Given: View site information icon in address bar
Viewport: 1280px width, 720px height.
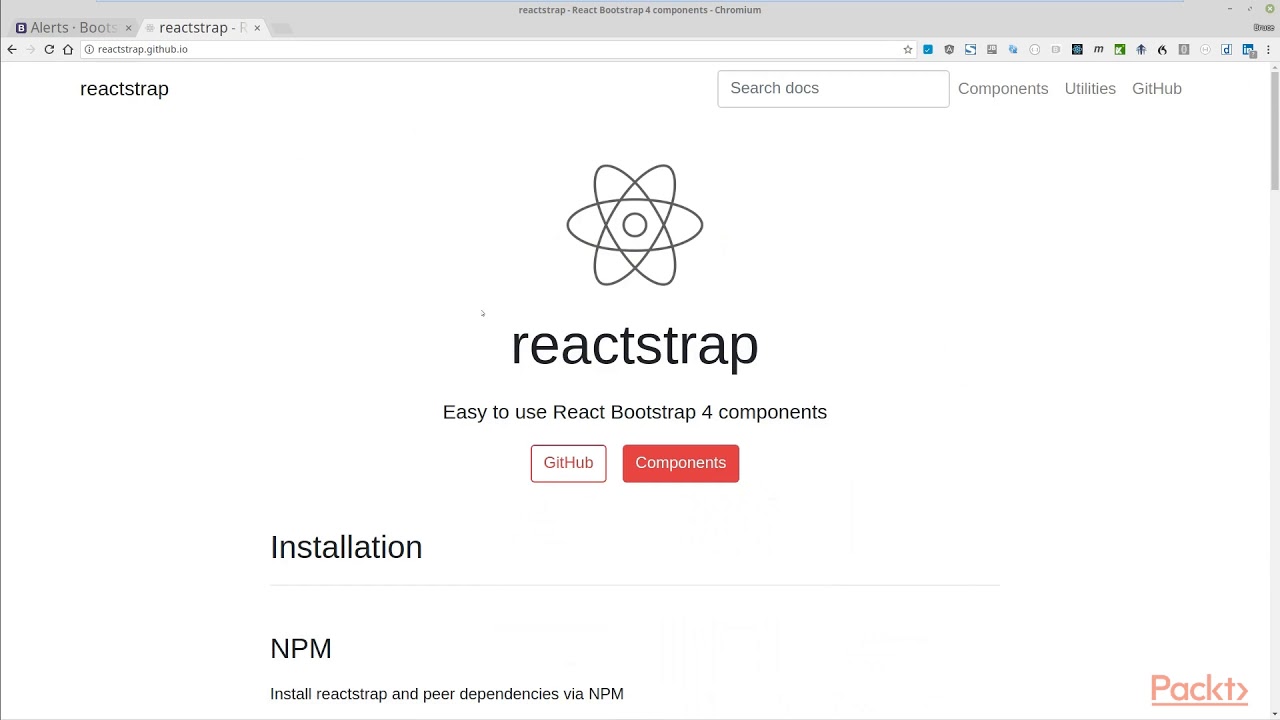Looking at the screenshot, I should click(89, 49).
